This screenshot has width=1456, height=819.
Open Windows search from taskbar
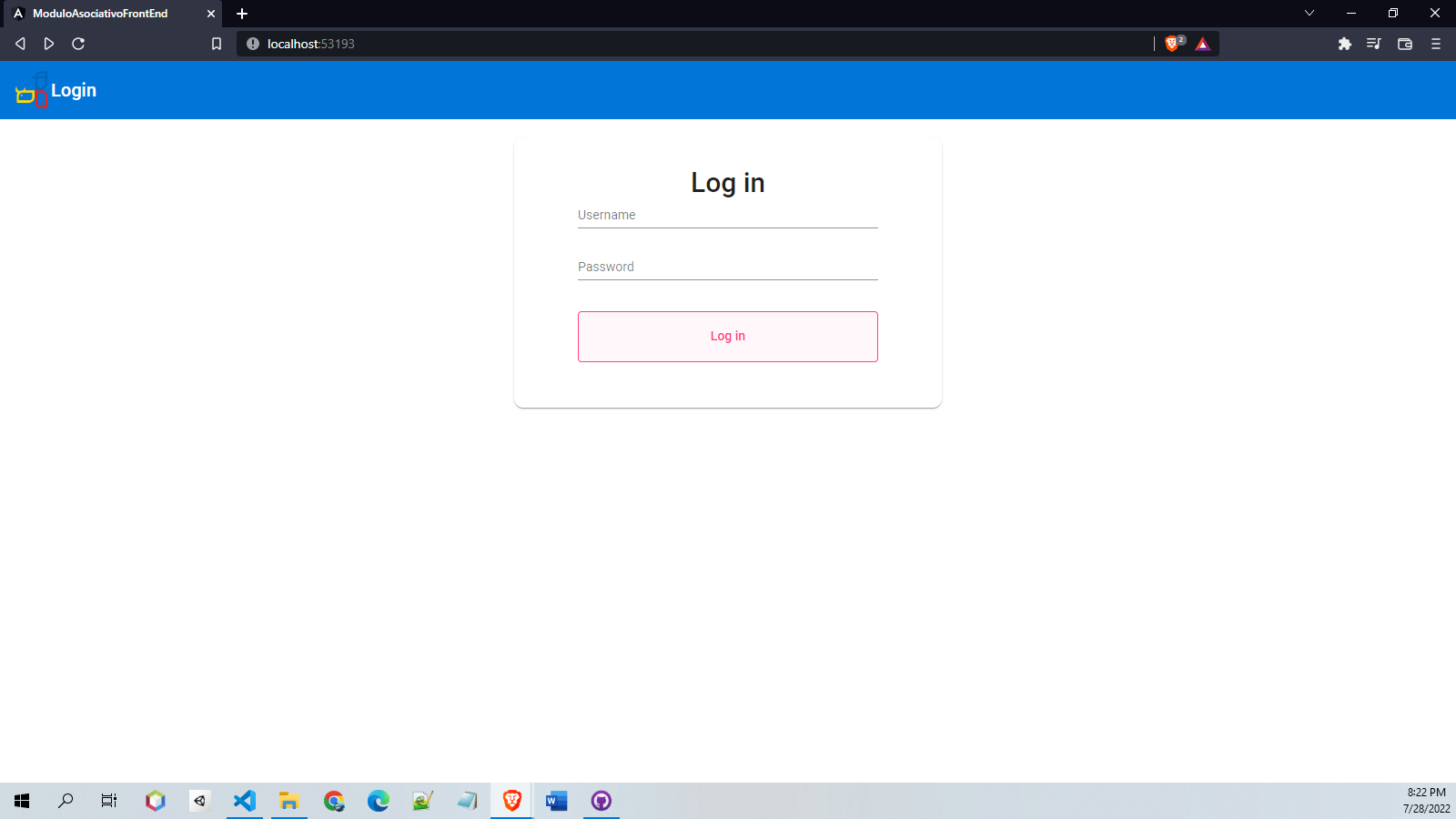coord(66,801)
